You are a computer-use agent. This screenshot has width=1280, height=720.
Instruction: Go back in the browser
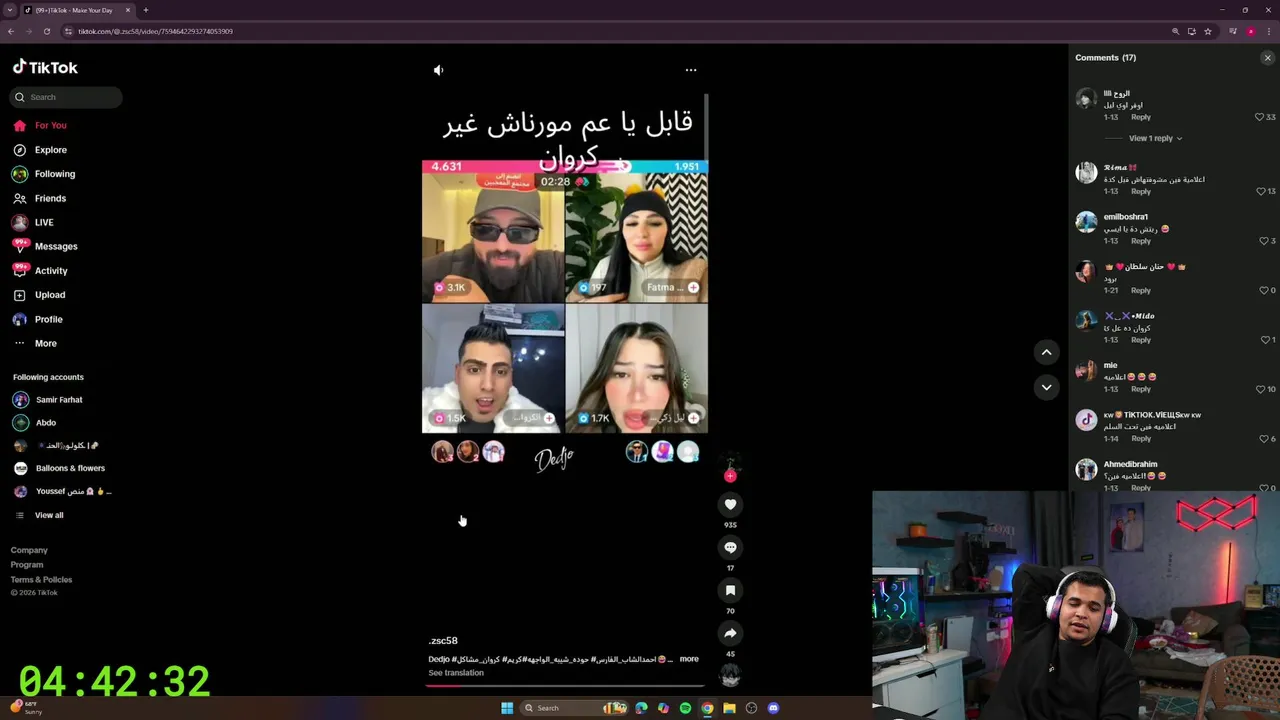[x=11, y=31]
